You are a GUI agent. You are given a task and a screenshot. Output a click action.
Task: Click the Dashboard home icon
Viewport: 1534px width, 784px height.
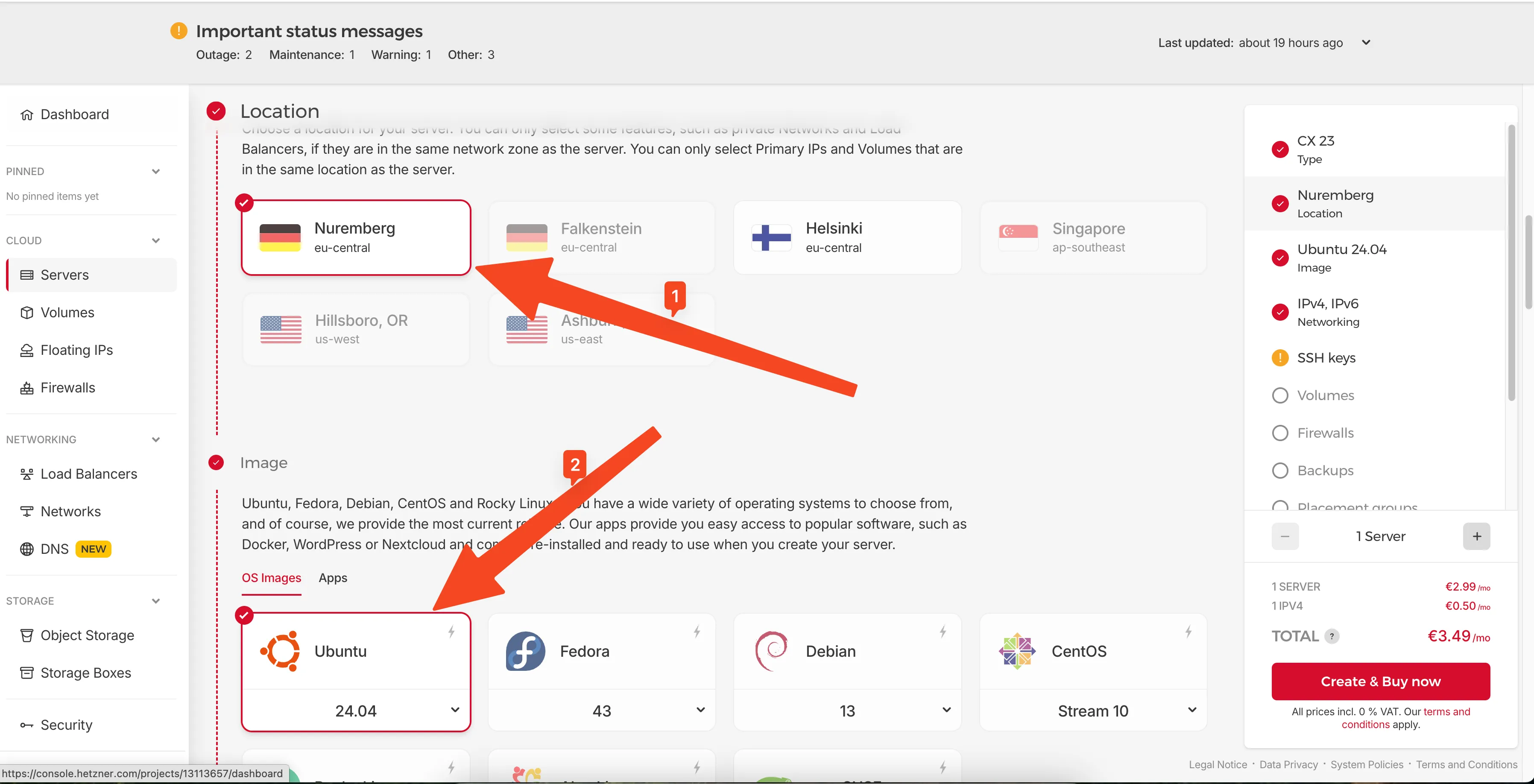(27, 114)
